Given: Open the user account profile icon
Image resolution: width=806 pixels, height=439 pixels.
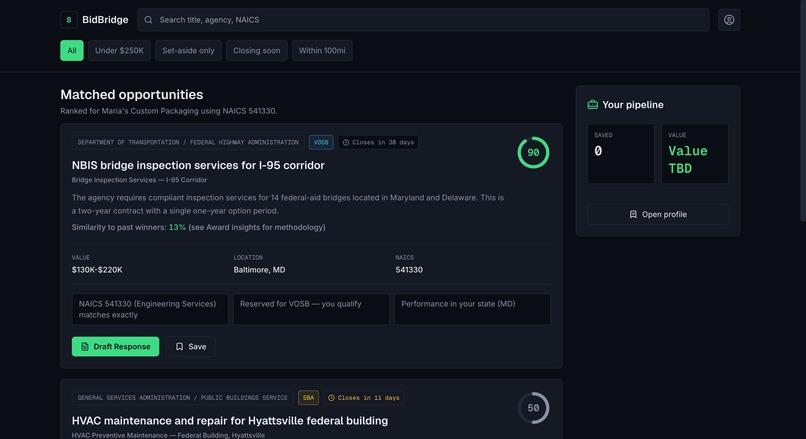Looking at the screenshot, I should tap(729, 20).
